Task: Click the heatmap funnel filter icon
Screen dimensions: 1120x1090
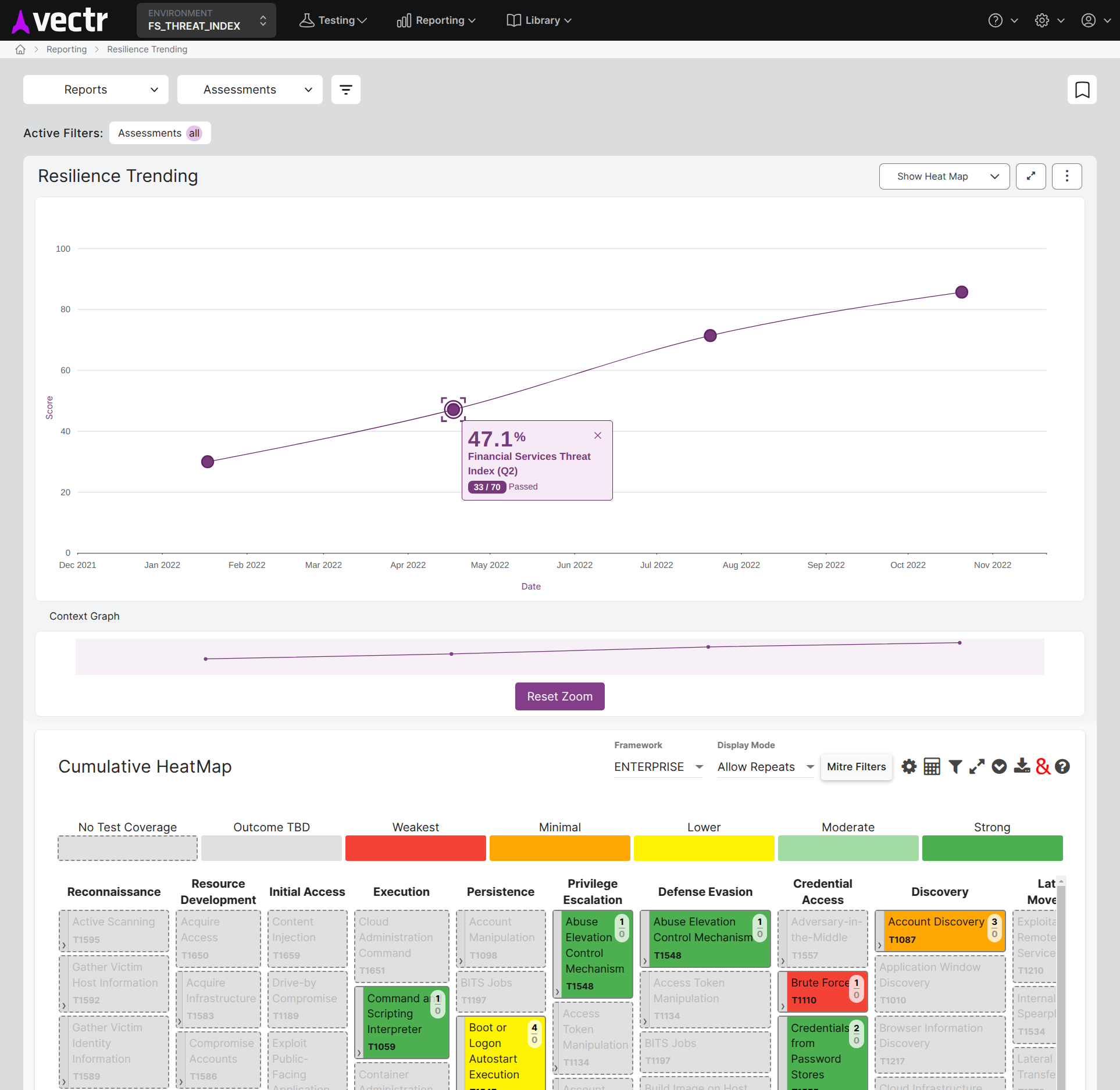Action: click(955, 767)
